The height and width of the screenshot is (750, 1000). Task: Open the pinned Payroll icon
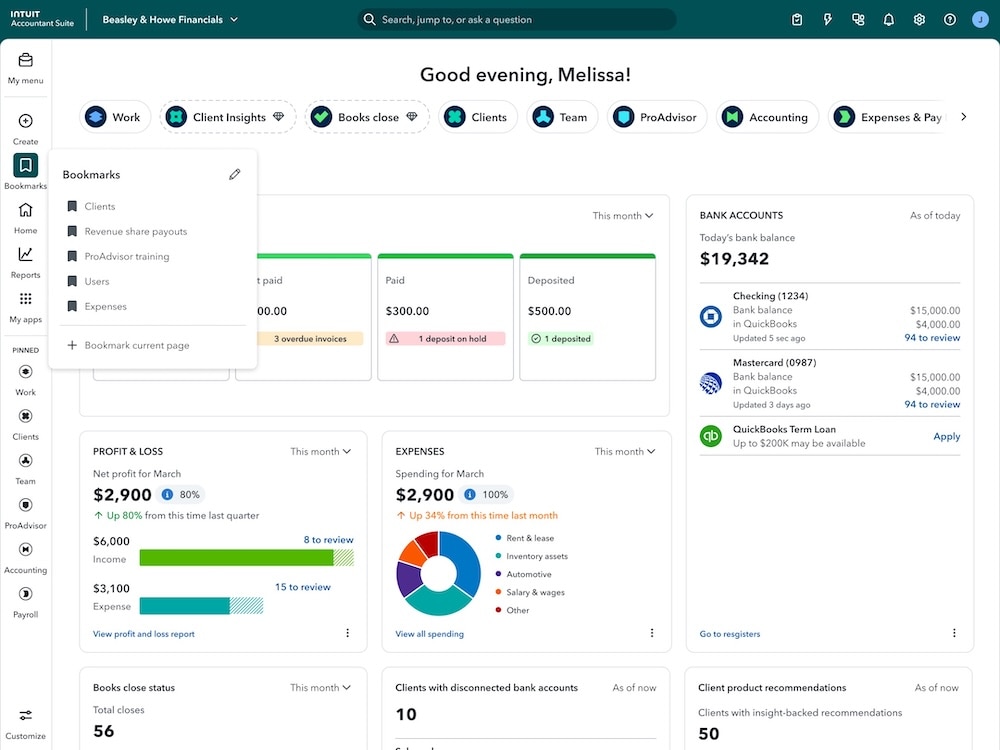click(25, 593)
